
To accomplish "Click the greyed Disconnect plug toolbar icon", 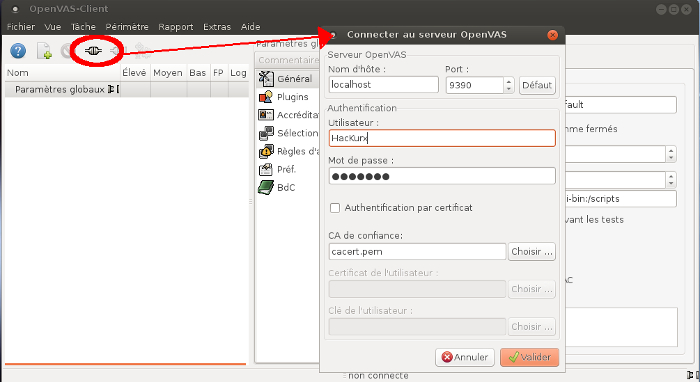I will 118,51.
